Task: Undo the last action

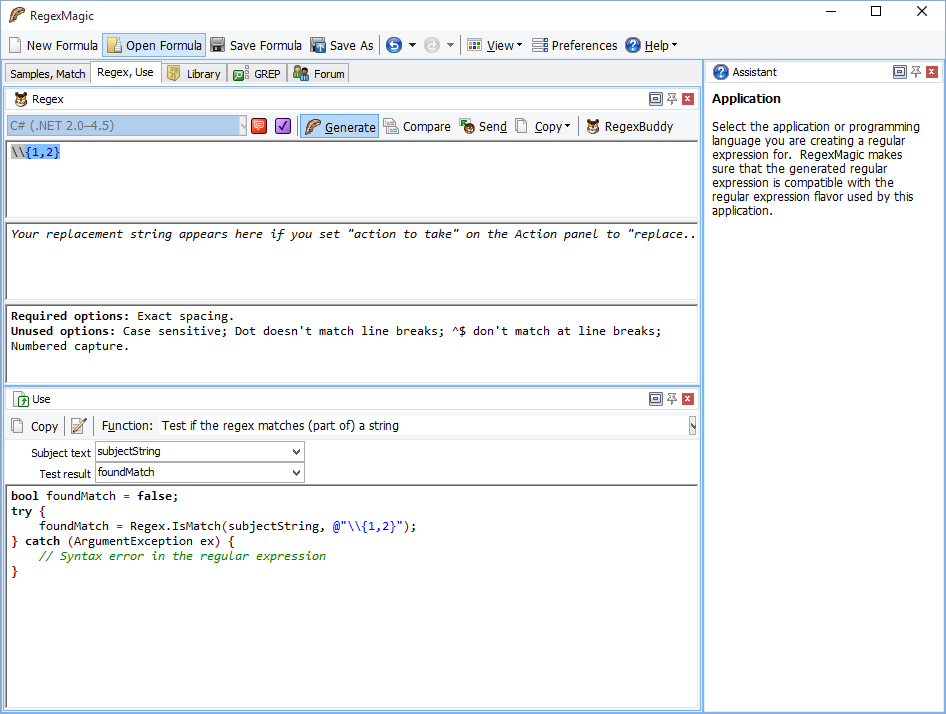Action: pyautogui.click(x=395, y=45)
